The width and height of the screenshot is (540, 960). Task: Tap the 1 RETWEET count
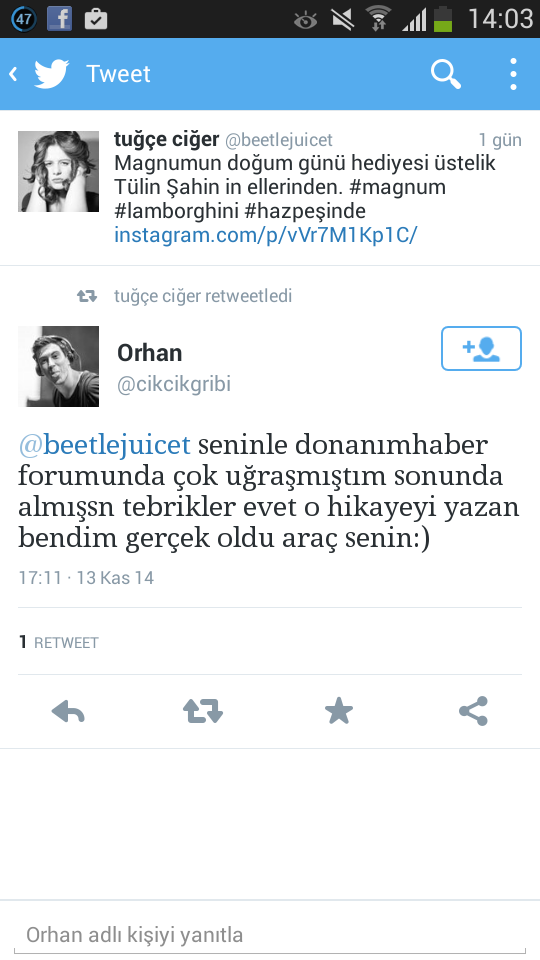(x=58, y=642)
